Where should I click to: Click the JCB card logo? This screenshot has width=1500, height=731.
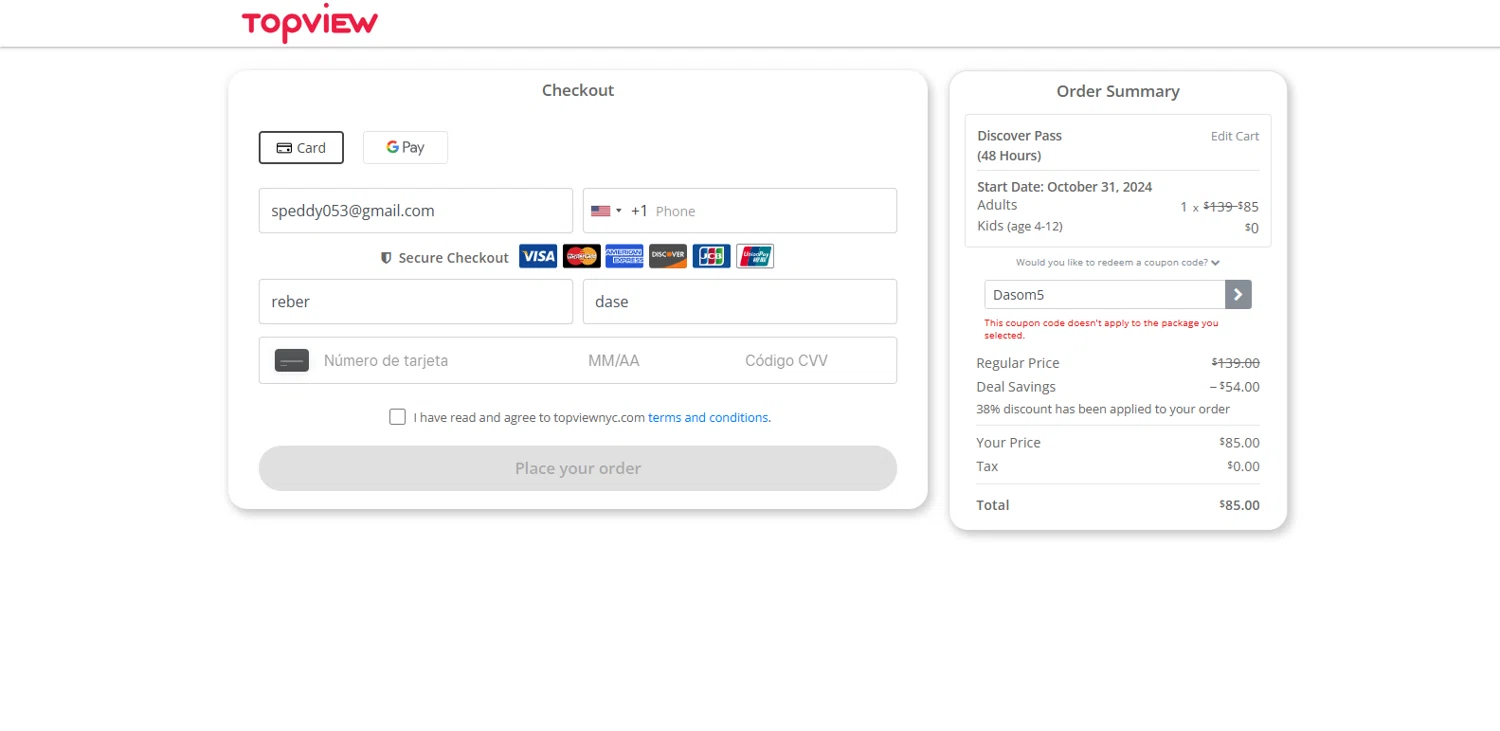click(711, 257)
